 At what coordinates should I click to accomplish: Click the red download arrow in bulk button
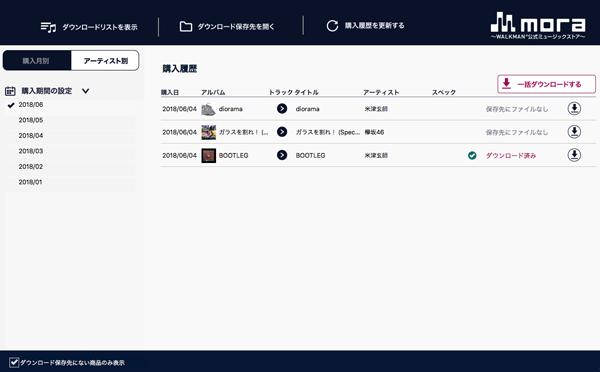506,83
